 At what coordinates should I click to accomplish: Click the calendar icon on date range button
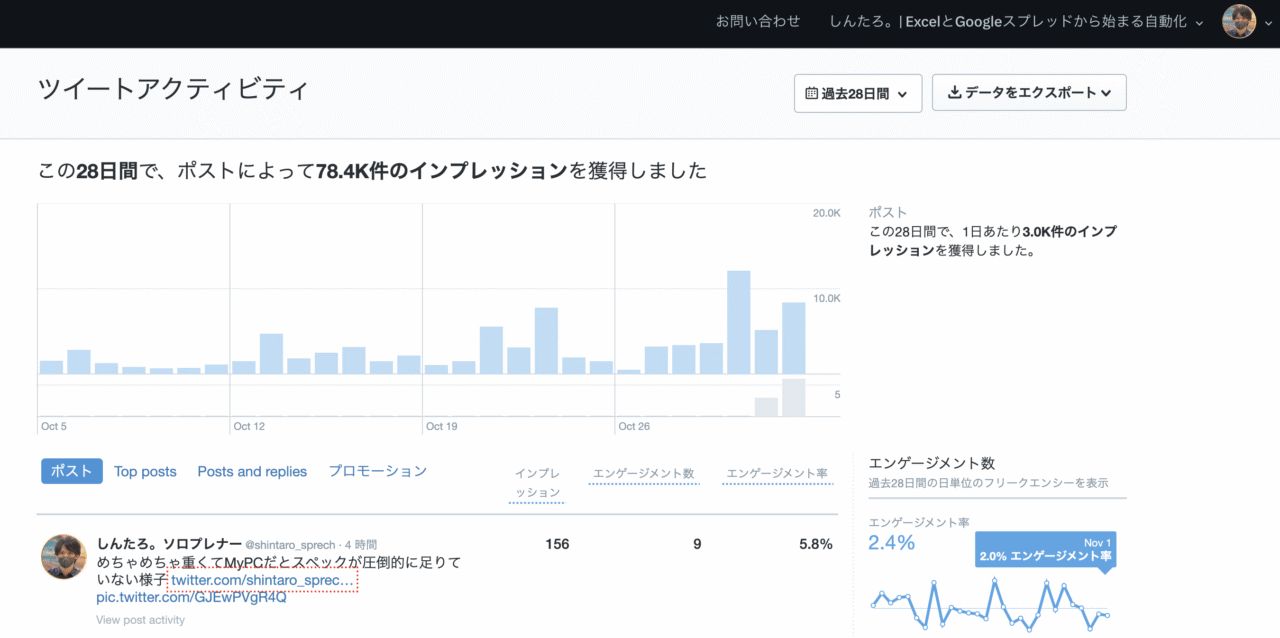812,94
